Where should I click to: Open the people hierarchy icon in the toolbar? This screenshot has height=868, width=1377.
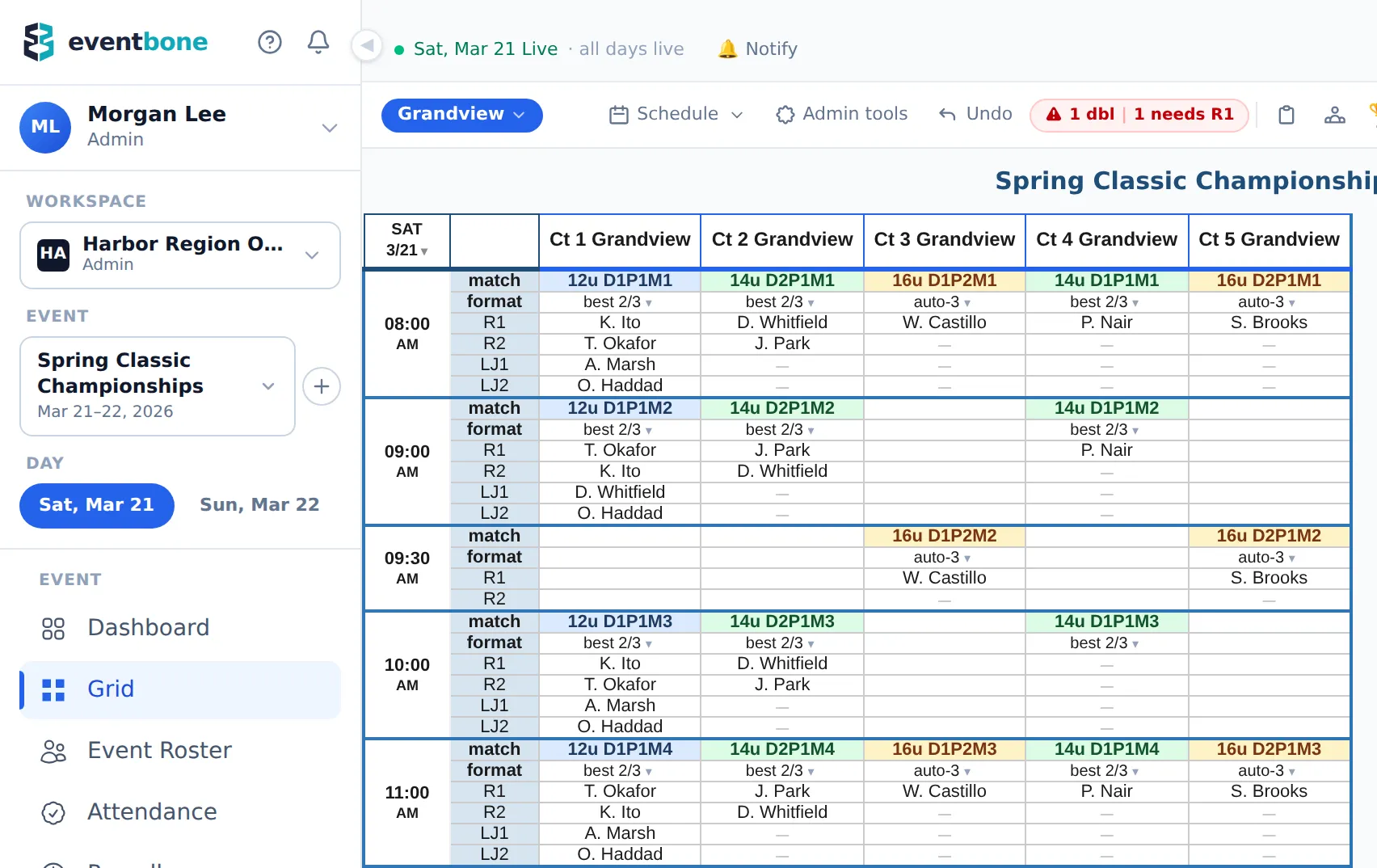1335,115
